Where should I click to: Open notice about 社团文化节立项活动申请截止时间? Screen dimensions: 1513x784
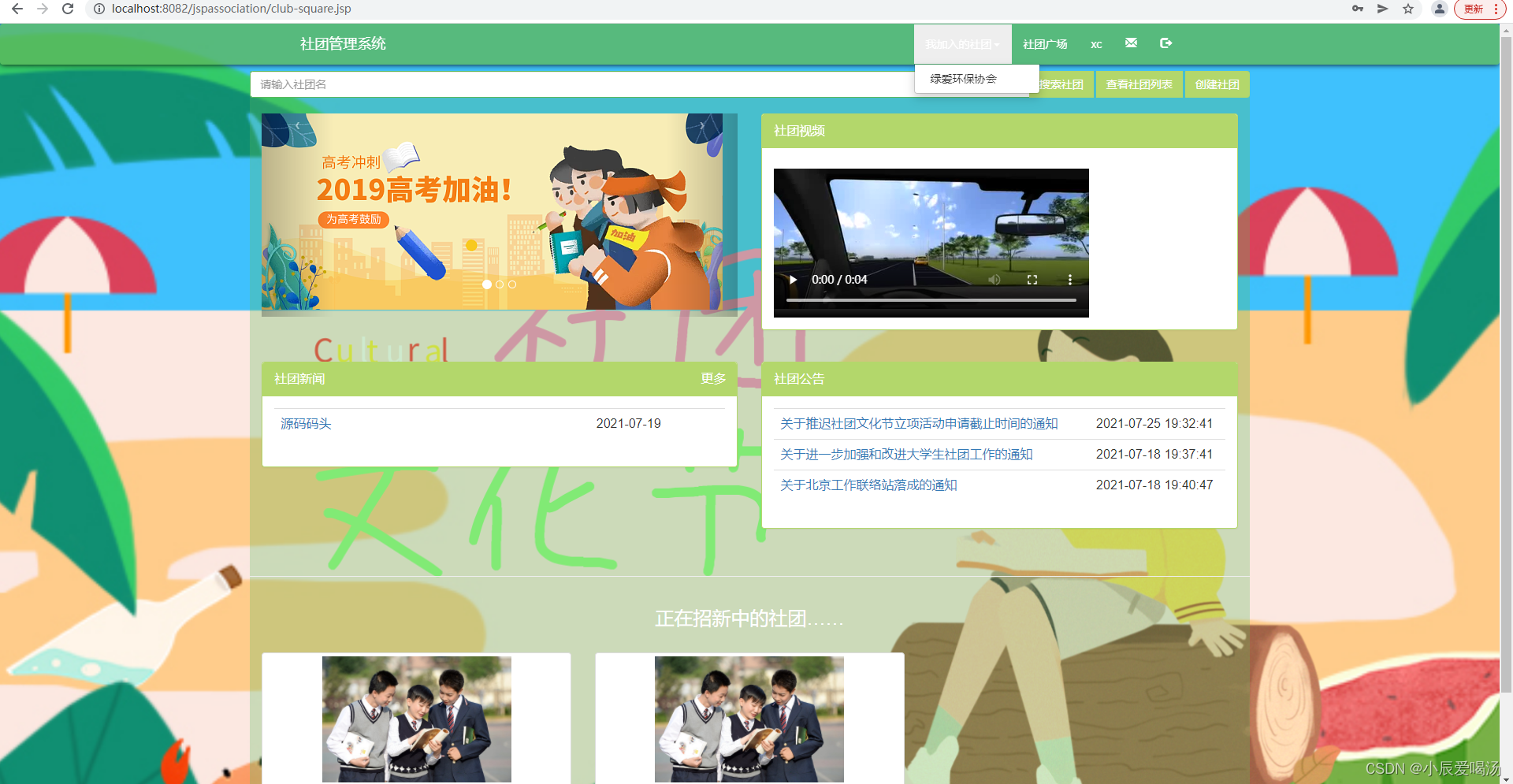[x=919, y=424]
